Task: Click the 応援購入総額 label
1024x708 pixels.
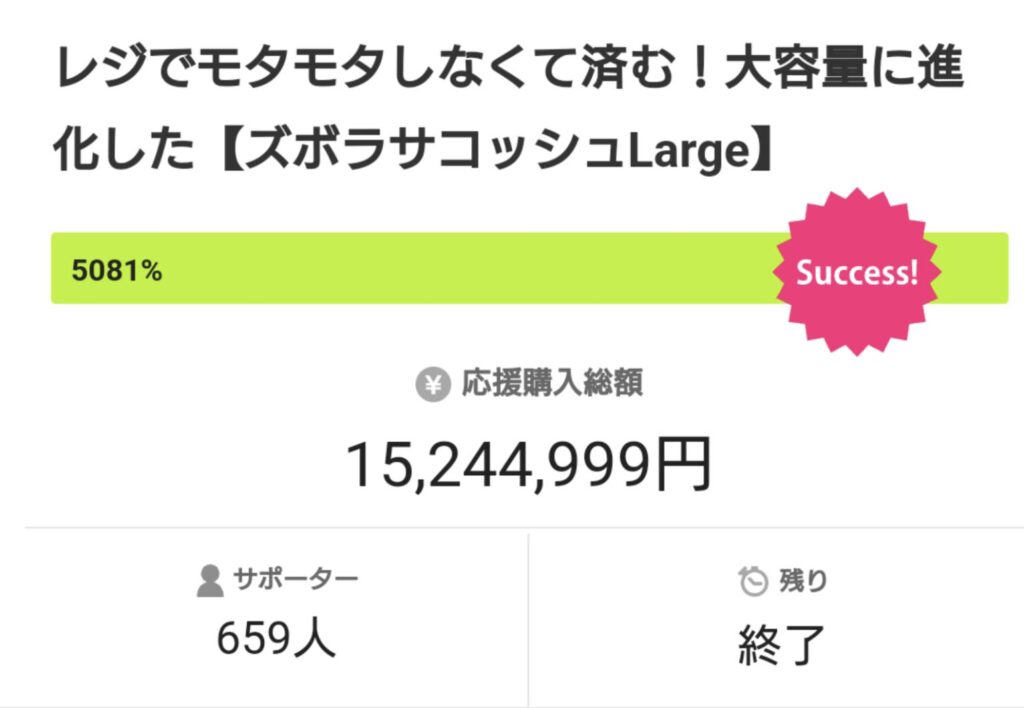Action: (x=552, y=383)
